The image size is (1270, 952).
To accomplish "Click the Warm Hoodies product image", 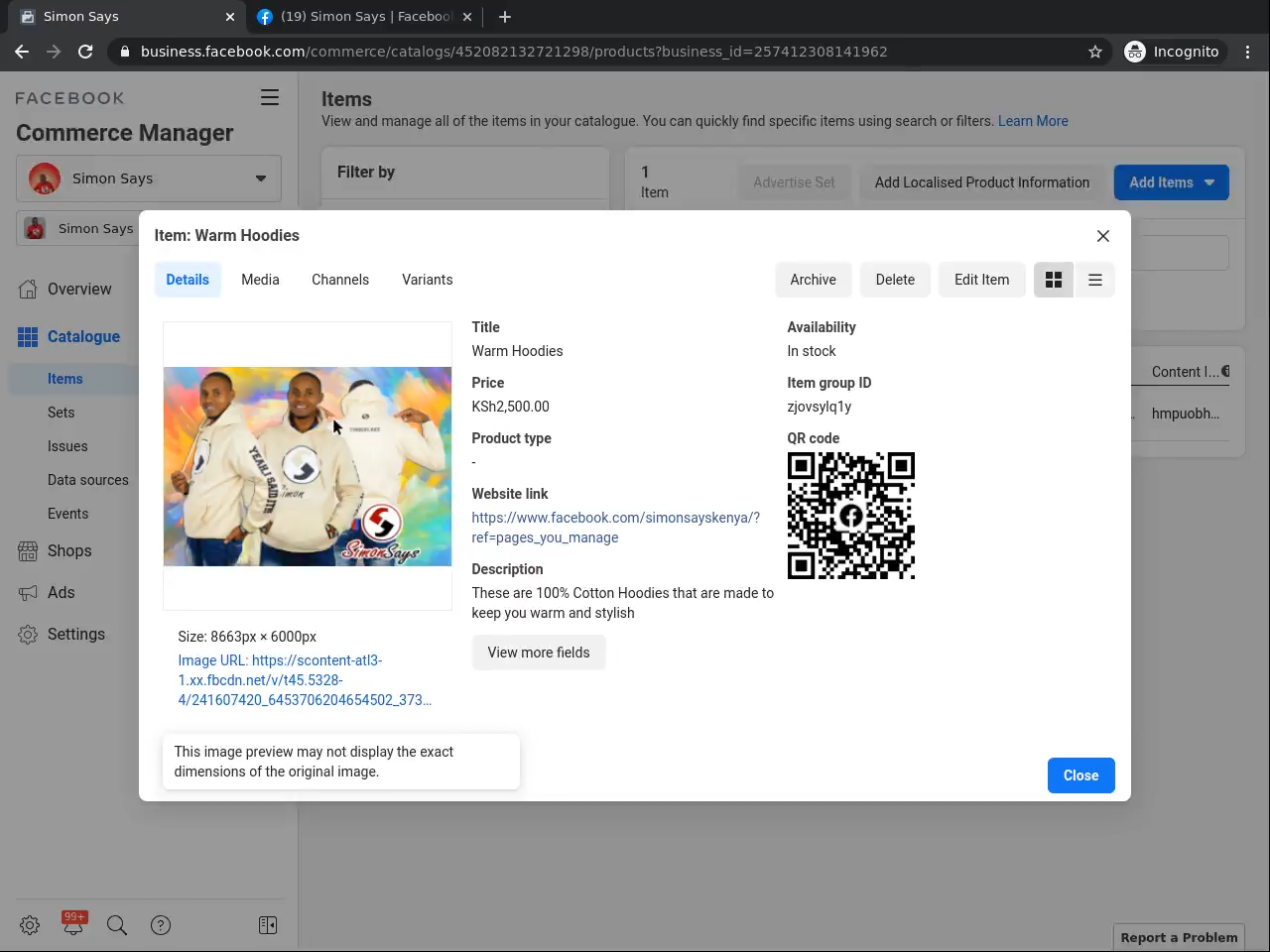I will click(x=308, y=466).
